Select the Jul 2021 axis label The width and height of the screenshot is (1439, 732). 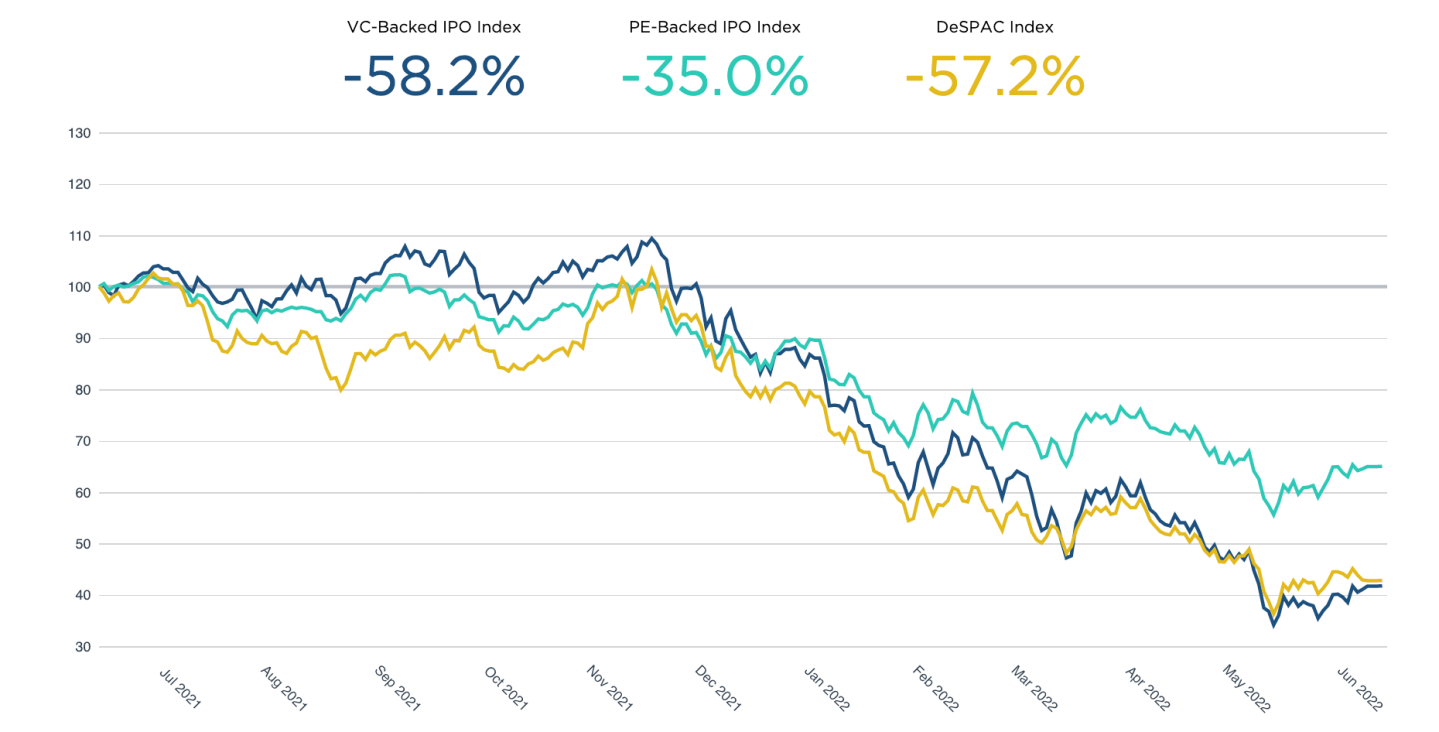pyautogui.click(x=179, y=688)
